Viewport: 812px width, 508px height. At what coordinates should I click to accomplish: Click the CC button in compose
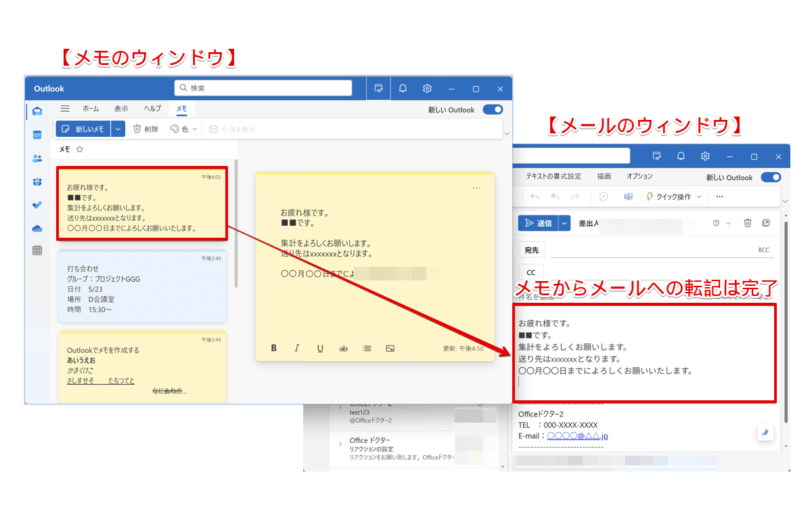coord(531,272)
